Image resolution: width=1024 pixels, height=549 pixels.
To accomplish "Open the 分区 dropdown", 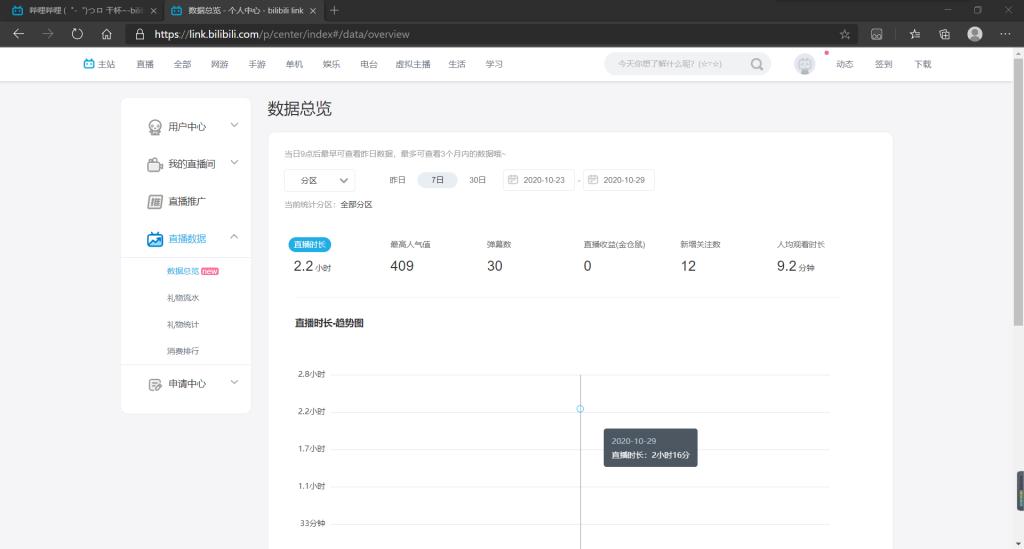I will tap(320, 180).
